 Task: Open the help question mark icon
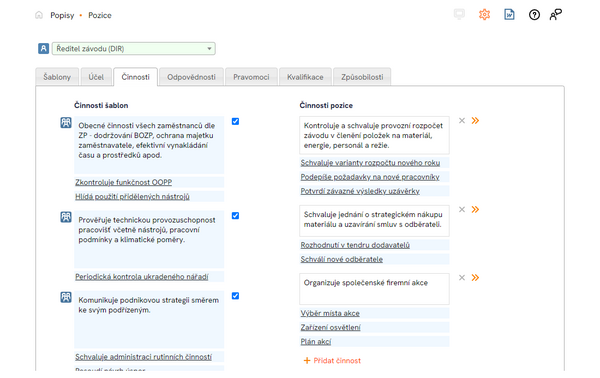534,15
